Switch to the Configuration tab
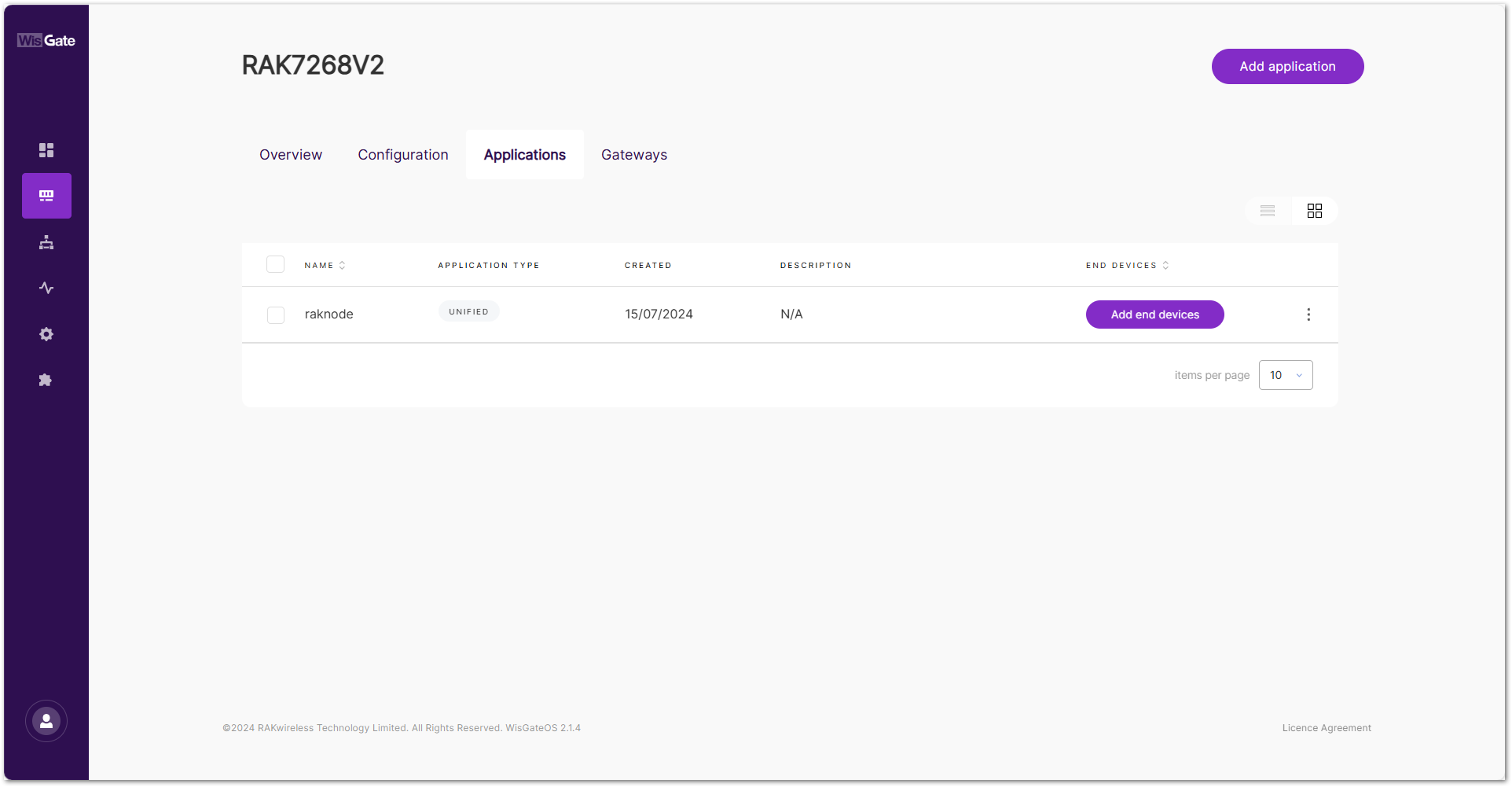The width and height of the screenshot is (1512, 787). click(403, 155)
